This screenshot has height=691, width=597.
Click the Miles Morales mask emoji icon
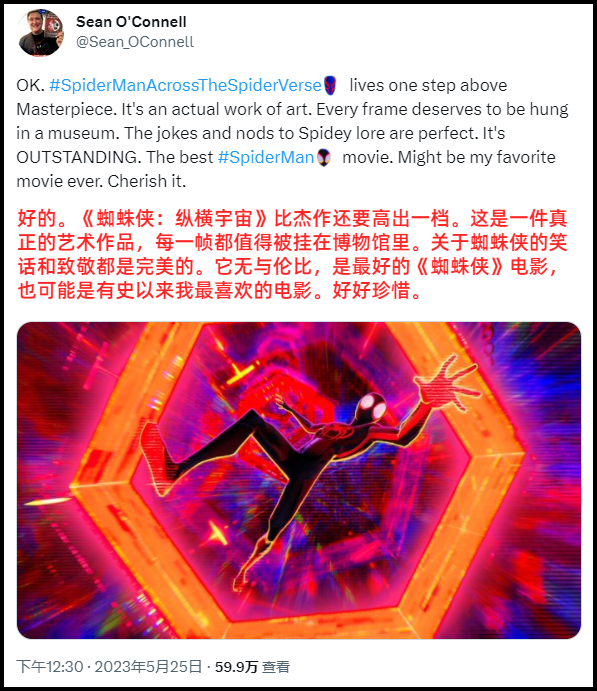(324, 157)
